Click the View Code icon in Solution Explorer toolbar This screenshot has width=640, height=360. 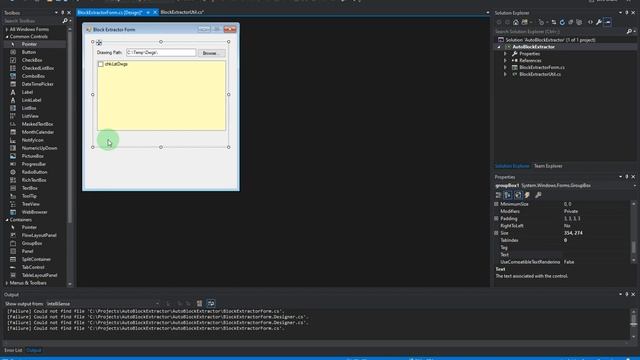click(x=590, y=22)
